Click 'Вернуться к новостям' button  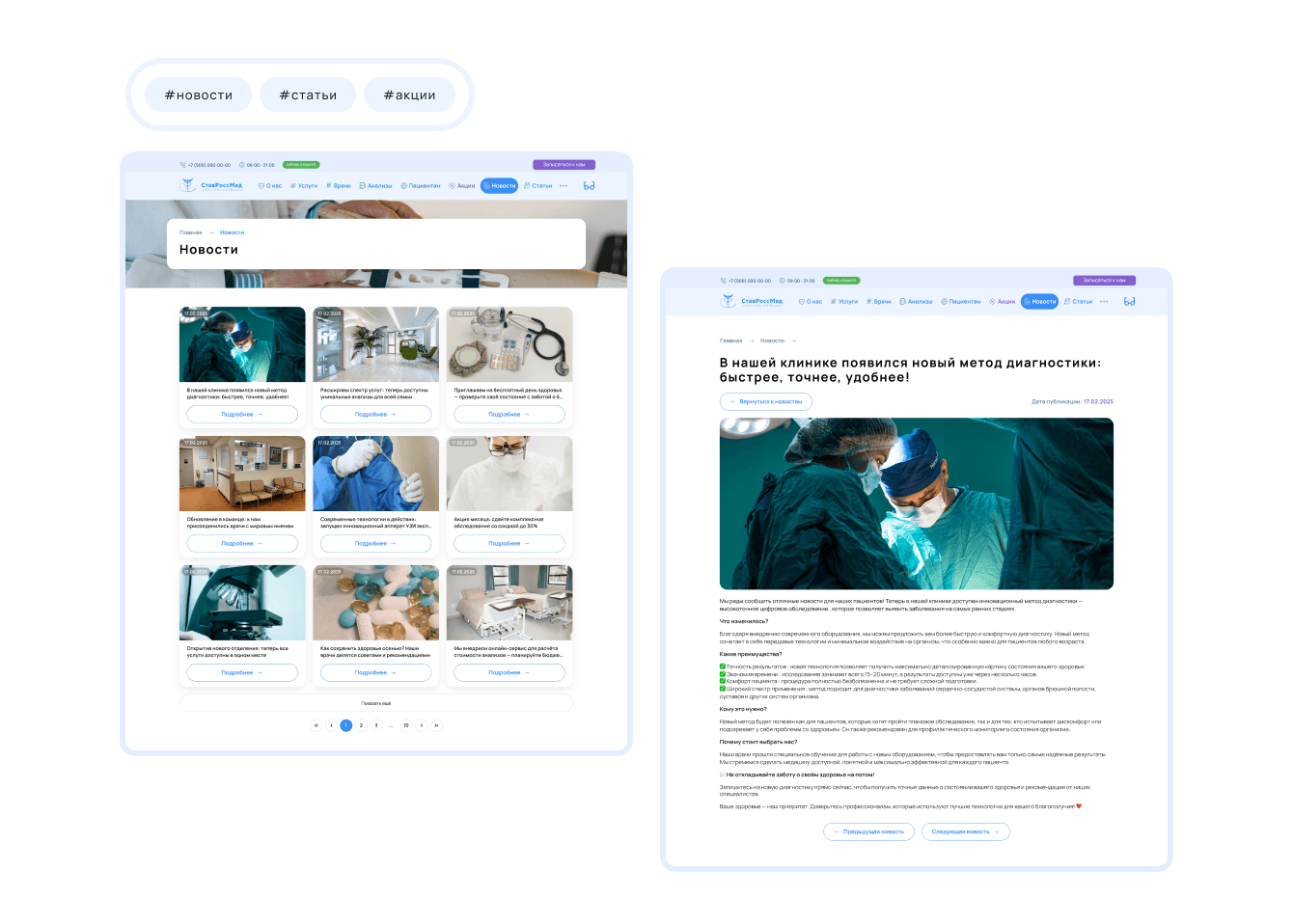click(766, 401)
